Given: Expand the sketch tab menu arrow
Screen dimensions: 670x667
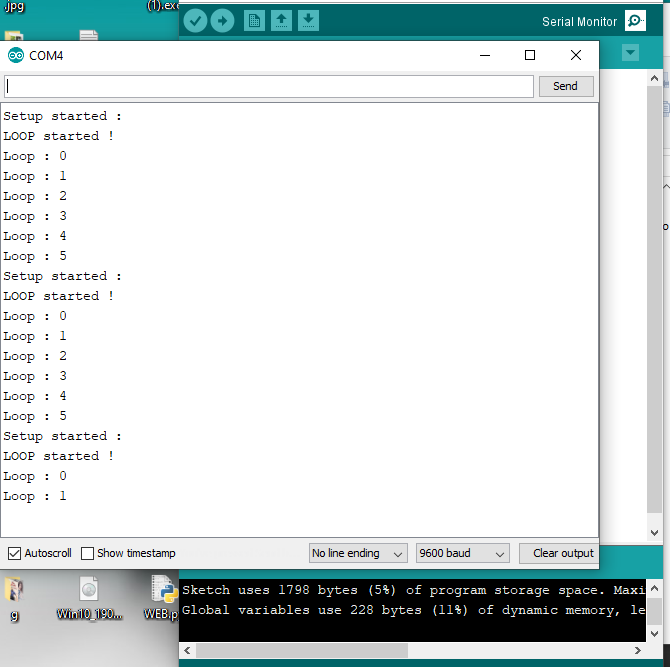Looking at the screenshot, I should tap(630, 52).
